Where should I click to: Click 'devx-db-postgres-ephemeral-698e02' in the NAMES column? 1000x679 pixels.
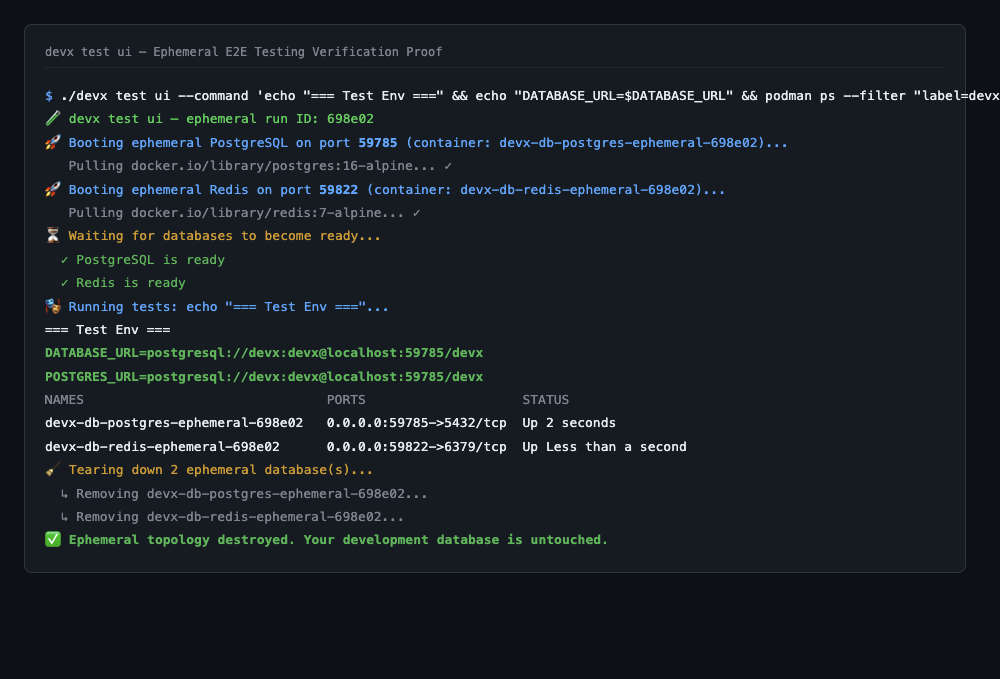[174, 423]
